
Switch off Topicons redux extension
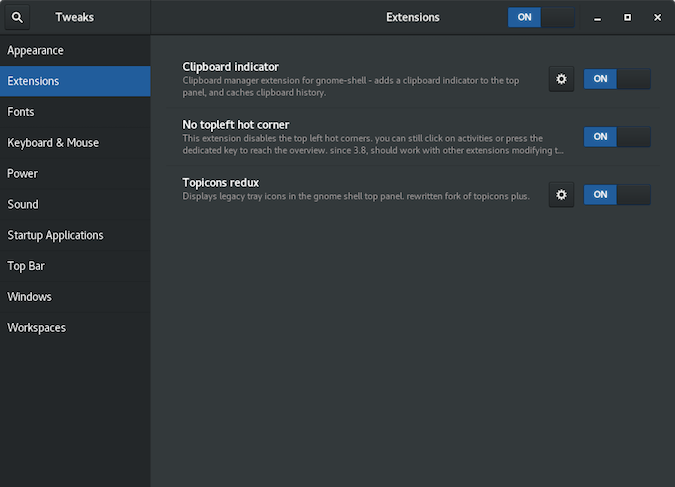coord(617,195)
